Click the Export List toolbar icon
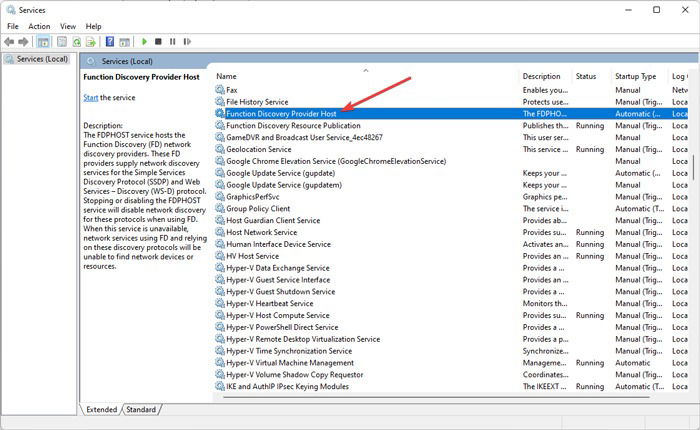 pos(91,42)
